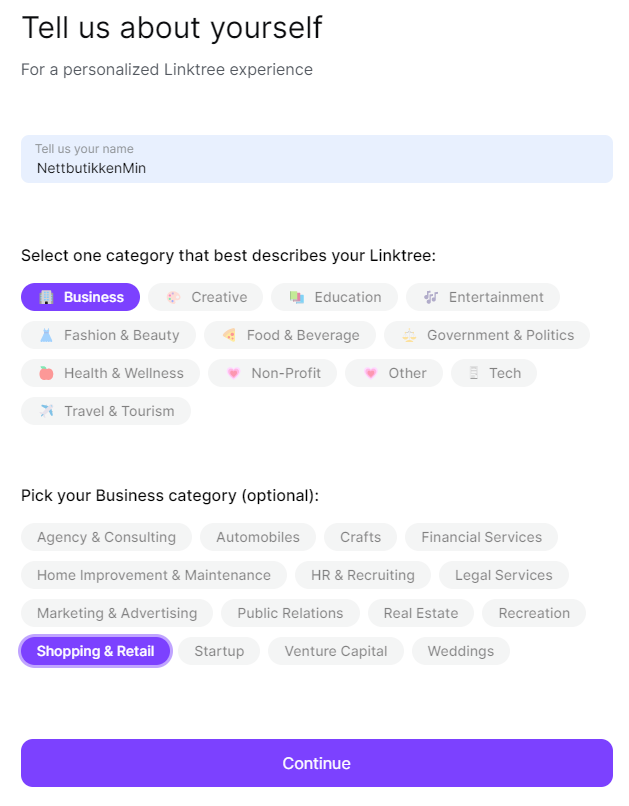
Task: Click the Fashion & Beauty dress icon
Action: click(46, 335)
